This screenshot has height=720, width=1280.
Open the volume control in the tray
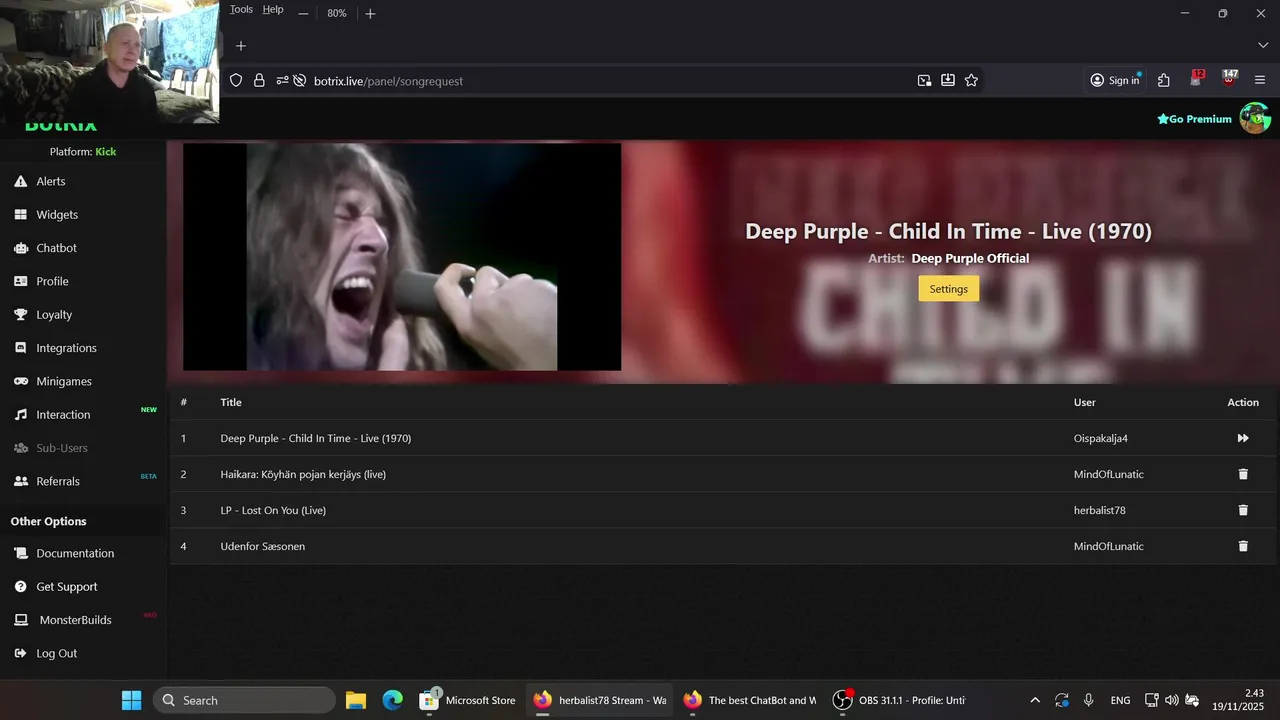[1172, 700]
